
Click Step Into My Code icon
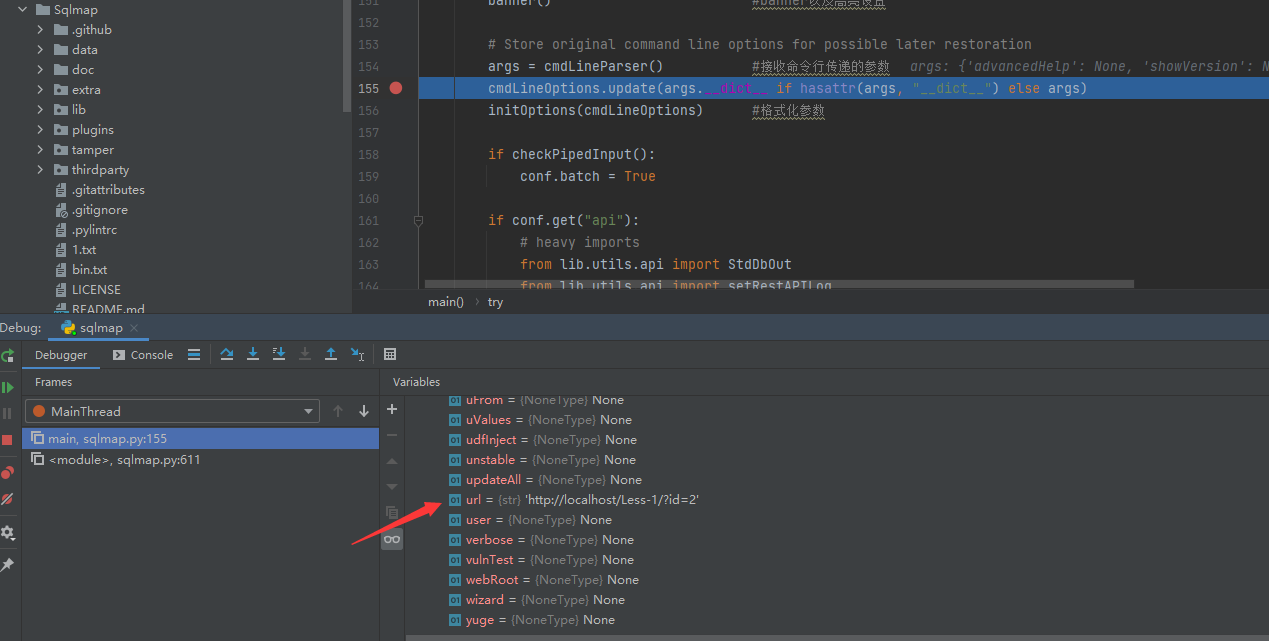(x=279, y=354)
